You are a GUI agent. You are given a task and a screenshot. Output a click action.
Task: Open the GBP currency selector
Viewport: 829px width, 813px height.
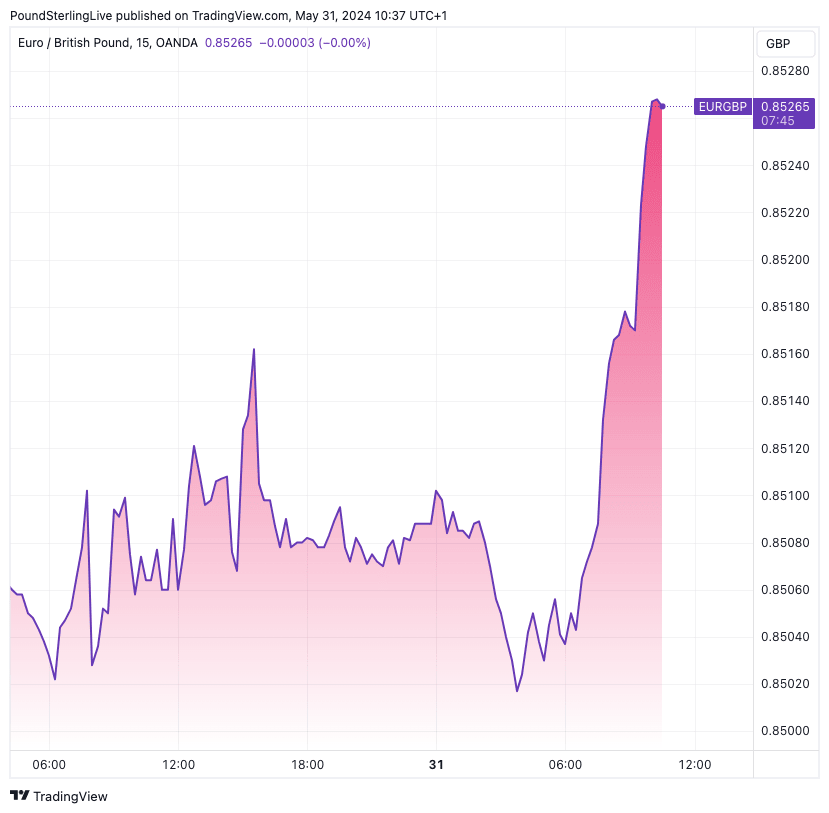coord(777,44)
